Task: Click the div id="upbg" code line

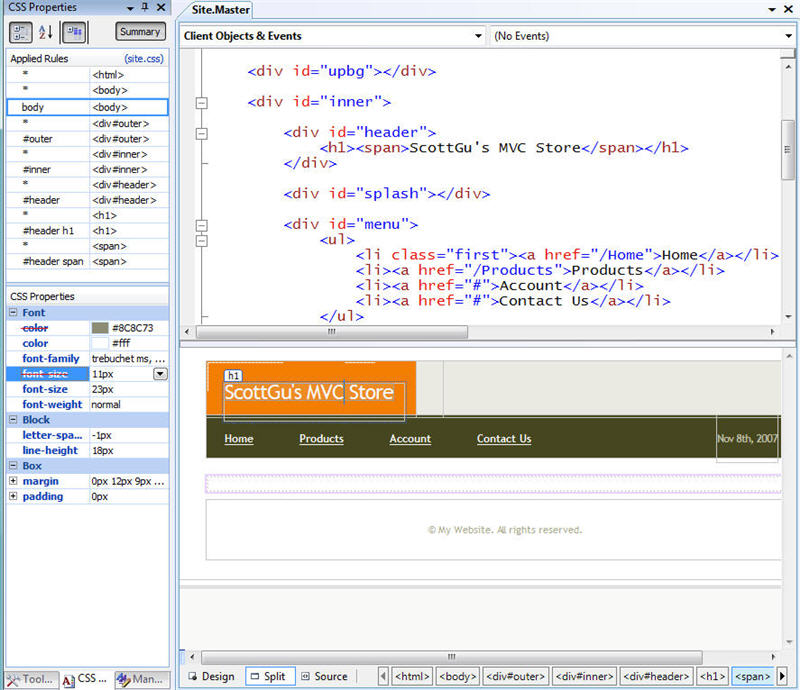Action: pos(342,71)
